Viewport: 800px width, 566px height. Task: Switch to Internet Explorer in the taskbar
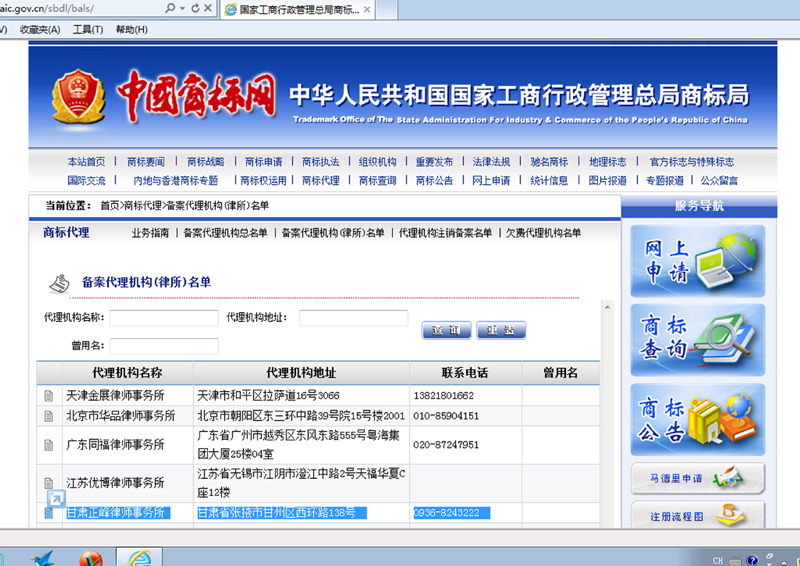pyautogui.click(x=139, y=557)
